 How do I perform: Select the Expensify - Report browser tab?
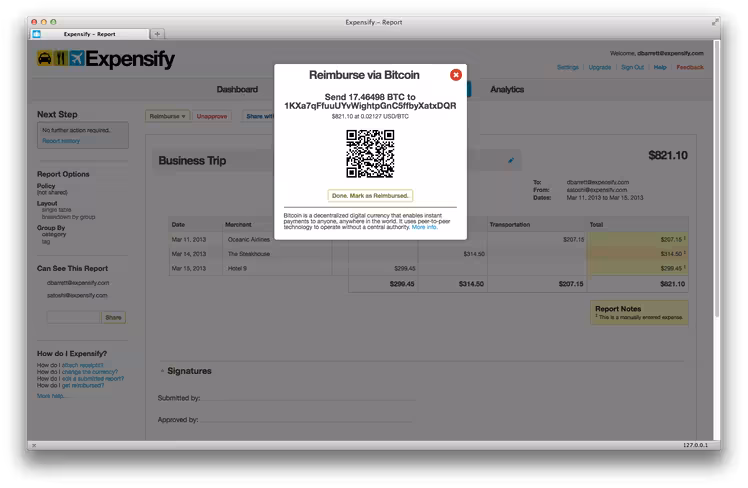coord(90,34)
